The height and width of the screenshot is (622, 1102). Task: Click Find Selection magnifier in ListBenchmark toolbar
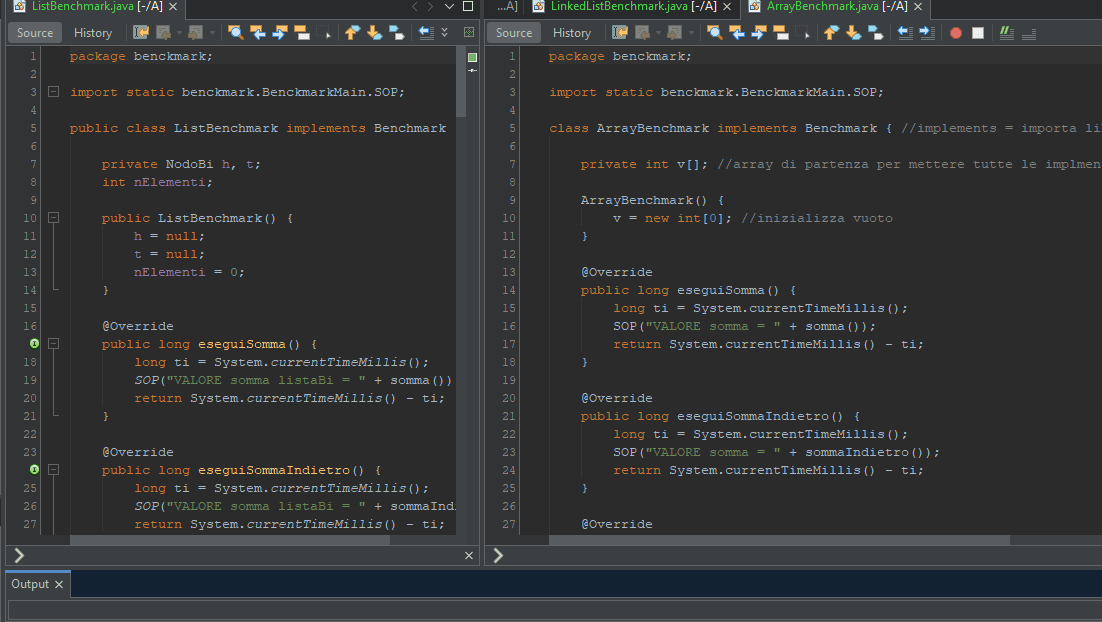click(x=235, y=32)
